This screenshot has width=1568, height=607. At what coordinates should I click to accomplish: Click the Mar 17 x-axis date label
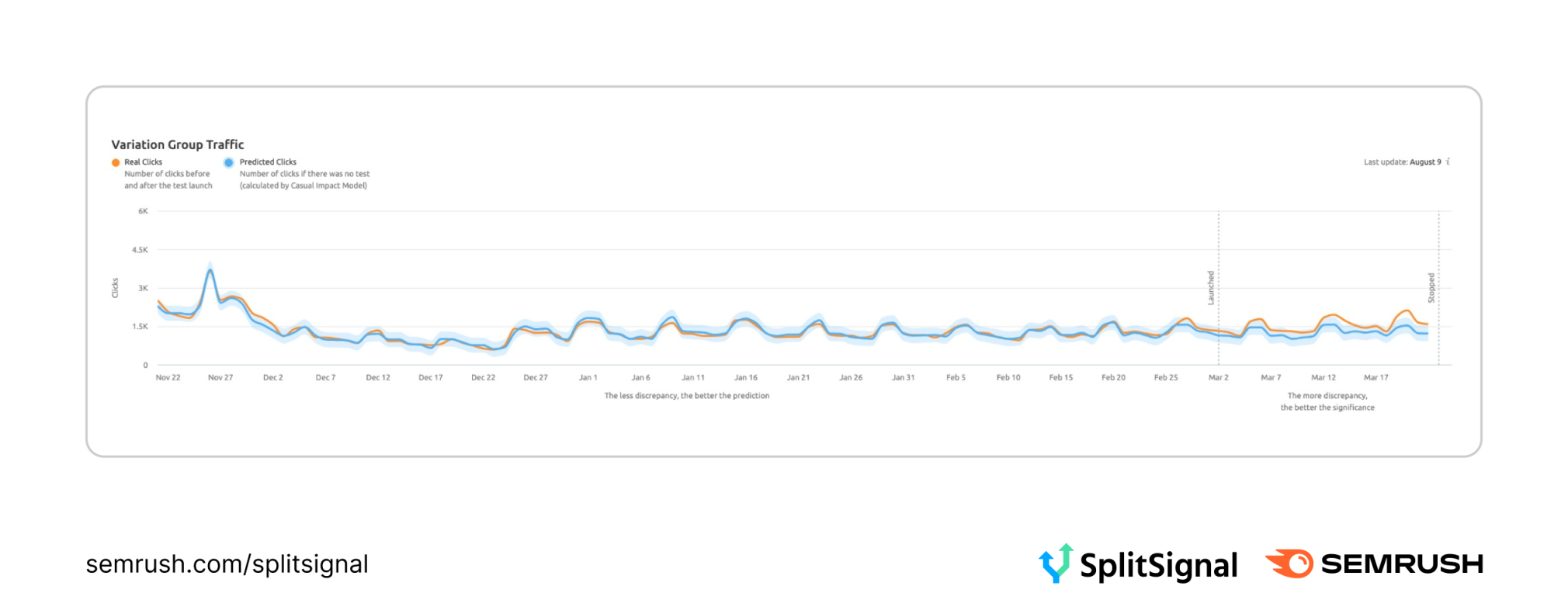click(1376, 378)
